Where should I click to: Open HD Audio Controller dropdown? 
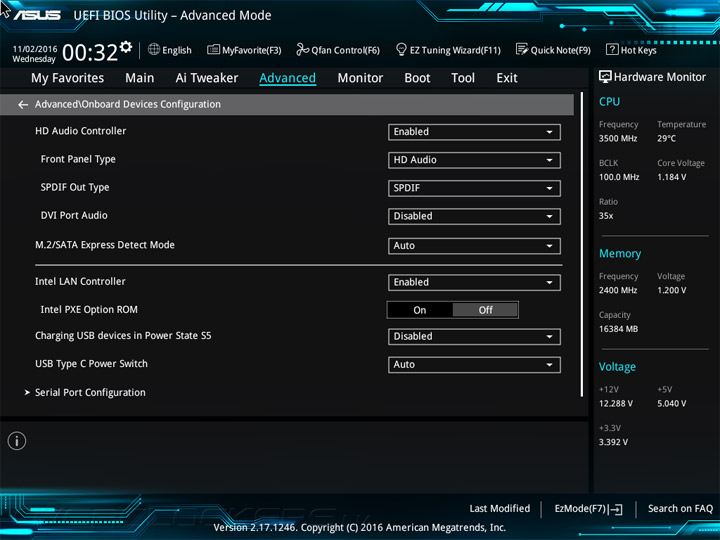(x=474, y=132)
